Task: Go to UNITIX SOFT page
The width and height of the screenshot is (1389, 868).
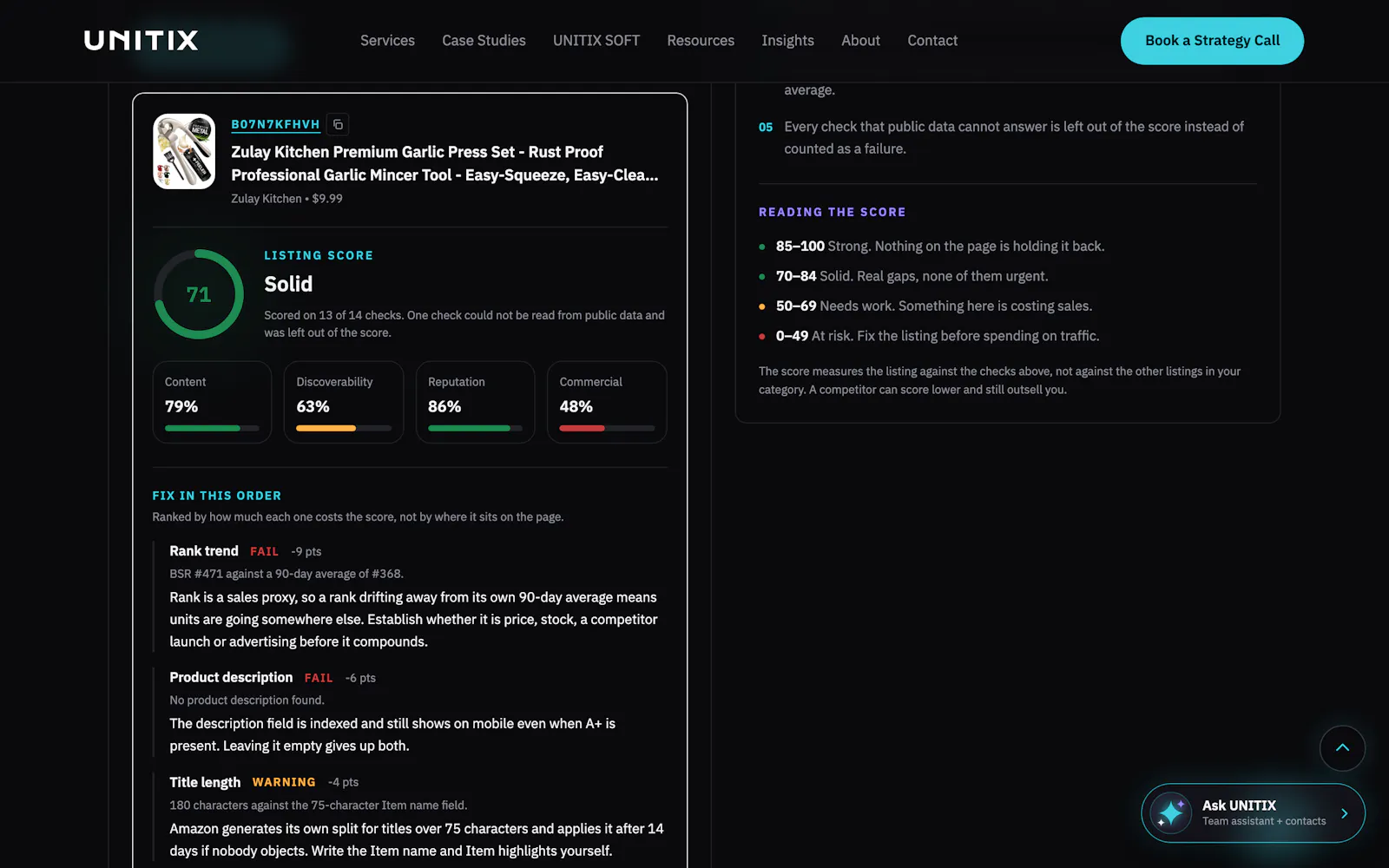Action: pyautogui.click(x=596, y=41)
